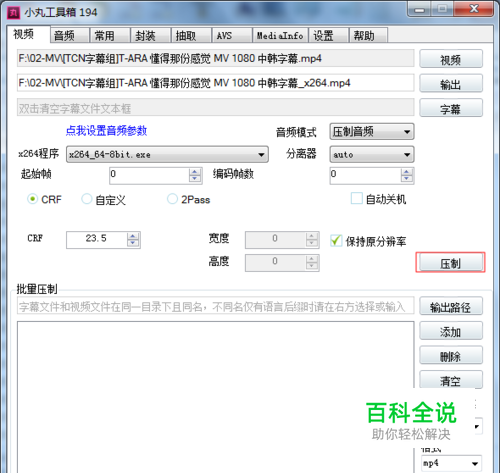Increase the 起始帧 value with up arrow
Image resolution: width=500 pixels, height=473 pixels.
(x=195, y=172)
